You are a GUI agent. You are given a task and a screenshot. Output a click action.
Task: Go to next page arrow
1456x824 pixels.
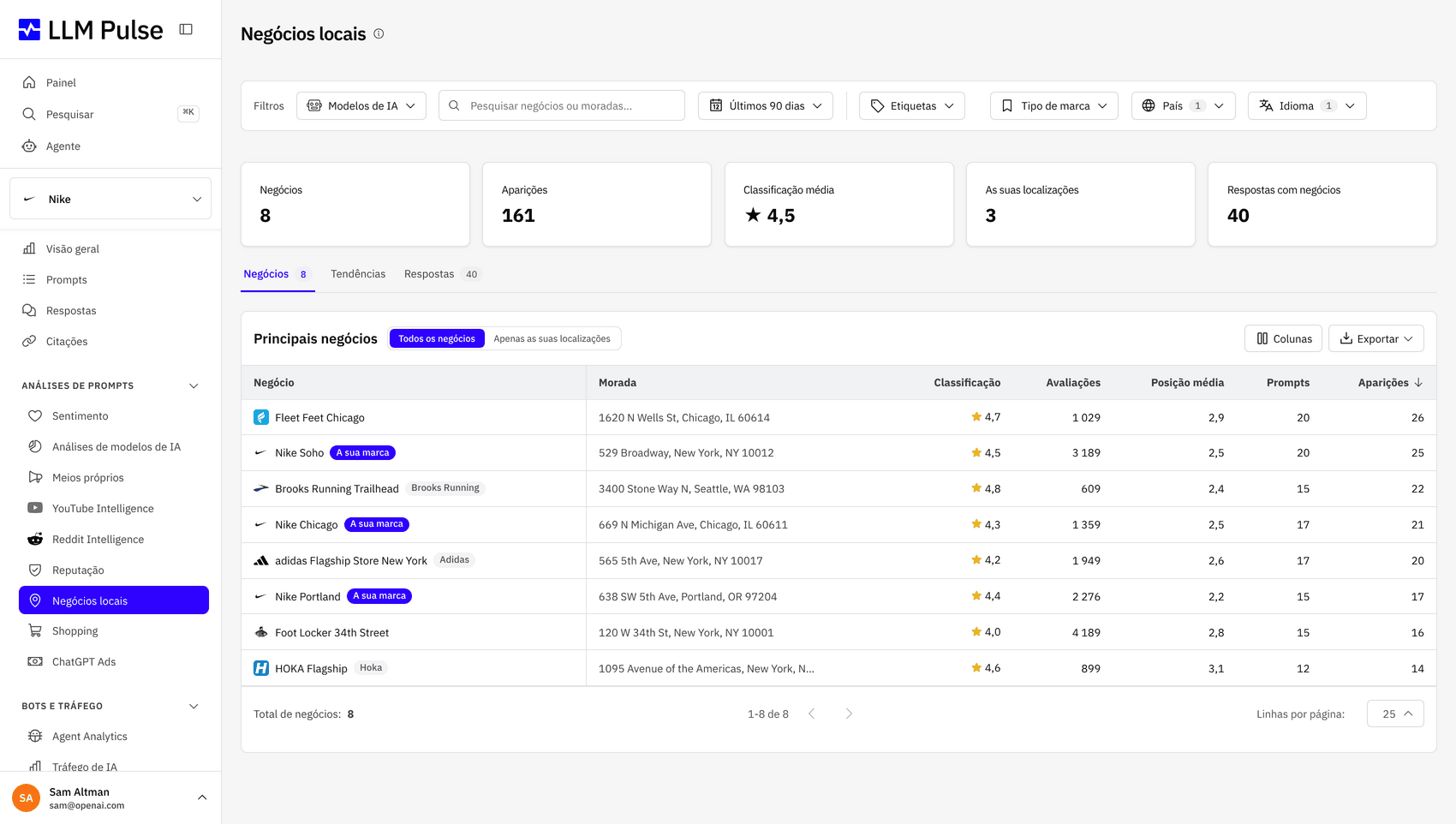pyautogui.click(x=849, y=714)
